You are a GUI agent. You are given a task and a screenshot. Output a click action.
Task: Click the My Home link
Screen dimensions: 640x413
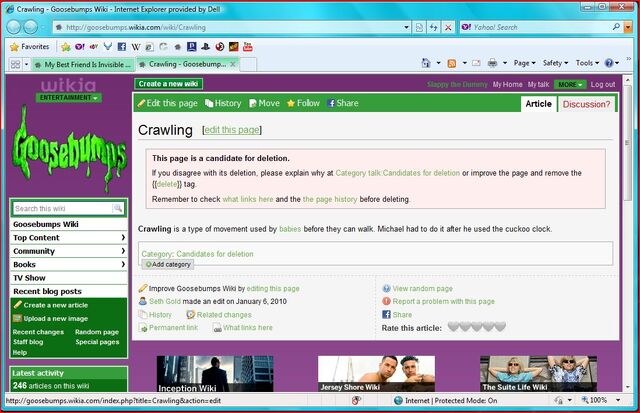507,84
